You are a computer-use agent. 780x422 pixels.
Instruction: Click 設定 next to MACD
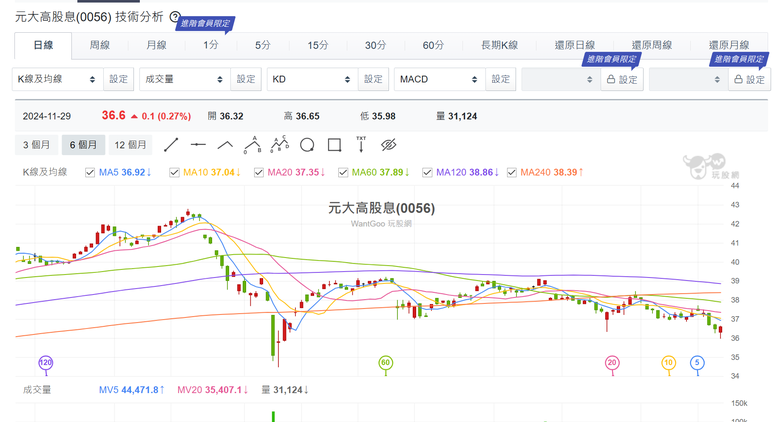point(501,79)
